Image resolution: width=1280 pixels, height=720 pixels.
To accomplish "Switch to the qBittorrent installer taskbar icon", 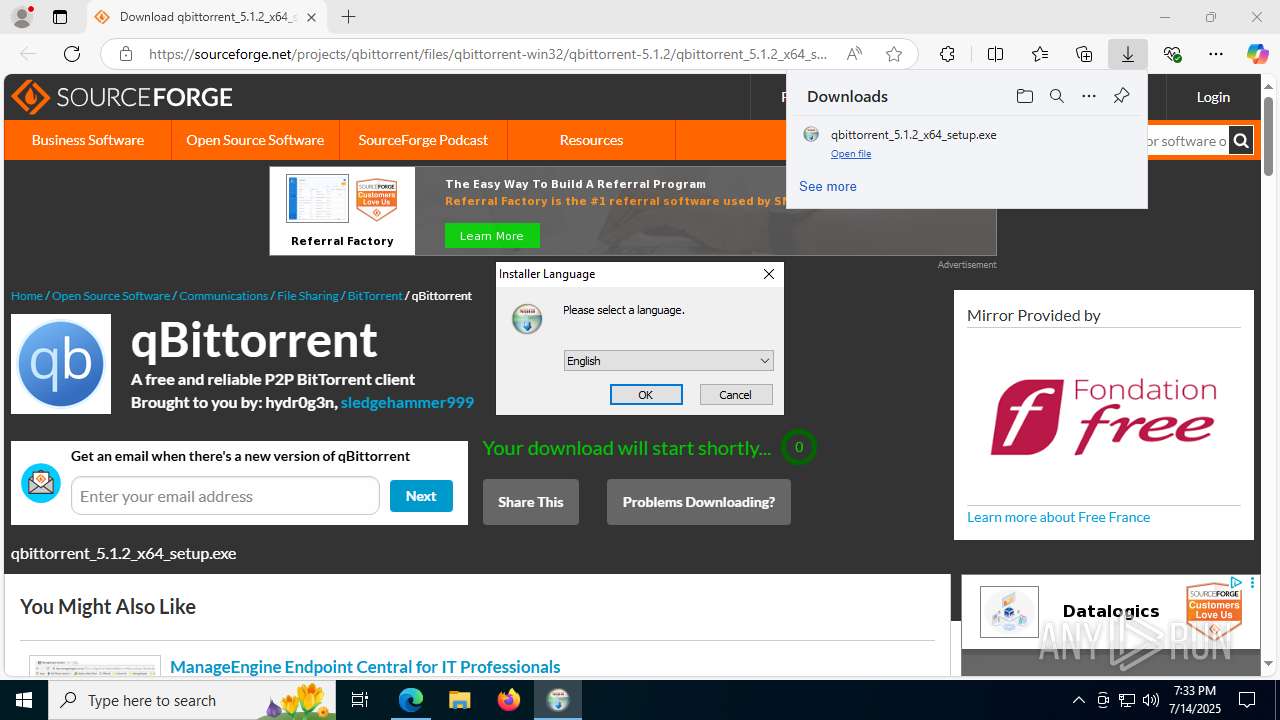I will 558,700.
